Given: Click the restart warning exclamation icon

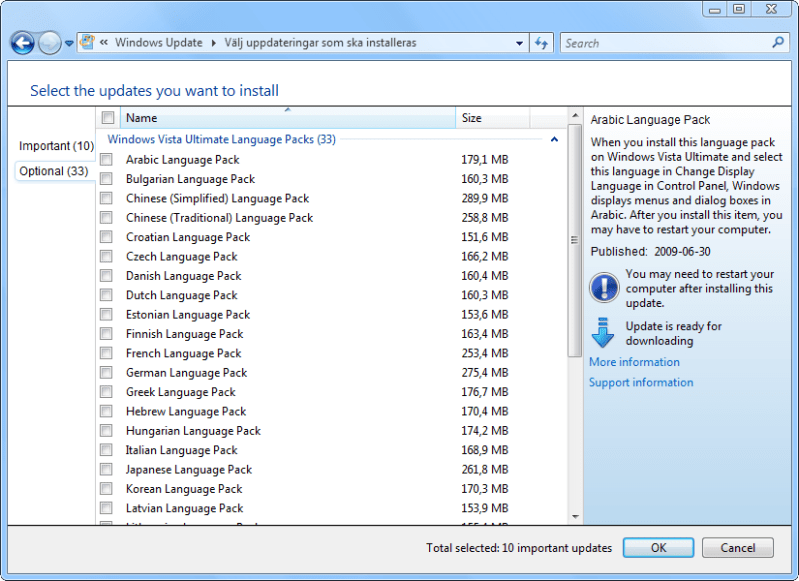Looking at the screenshot, I should point(604,287).
